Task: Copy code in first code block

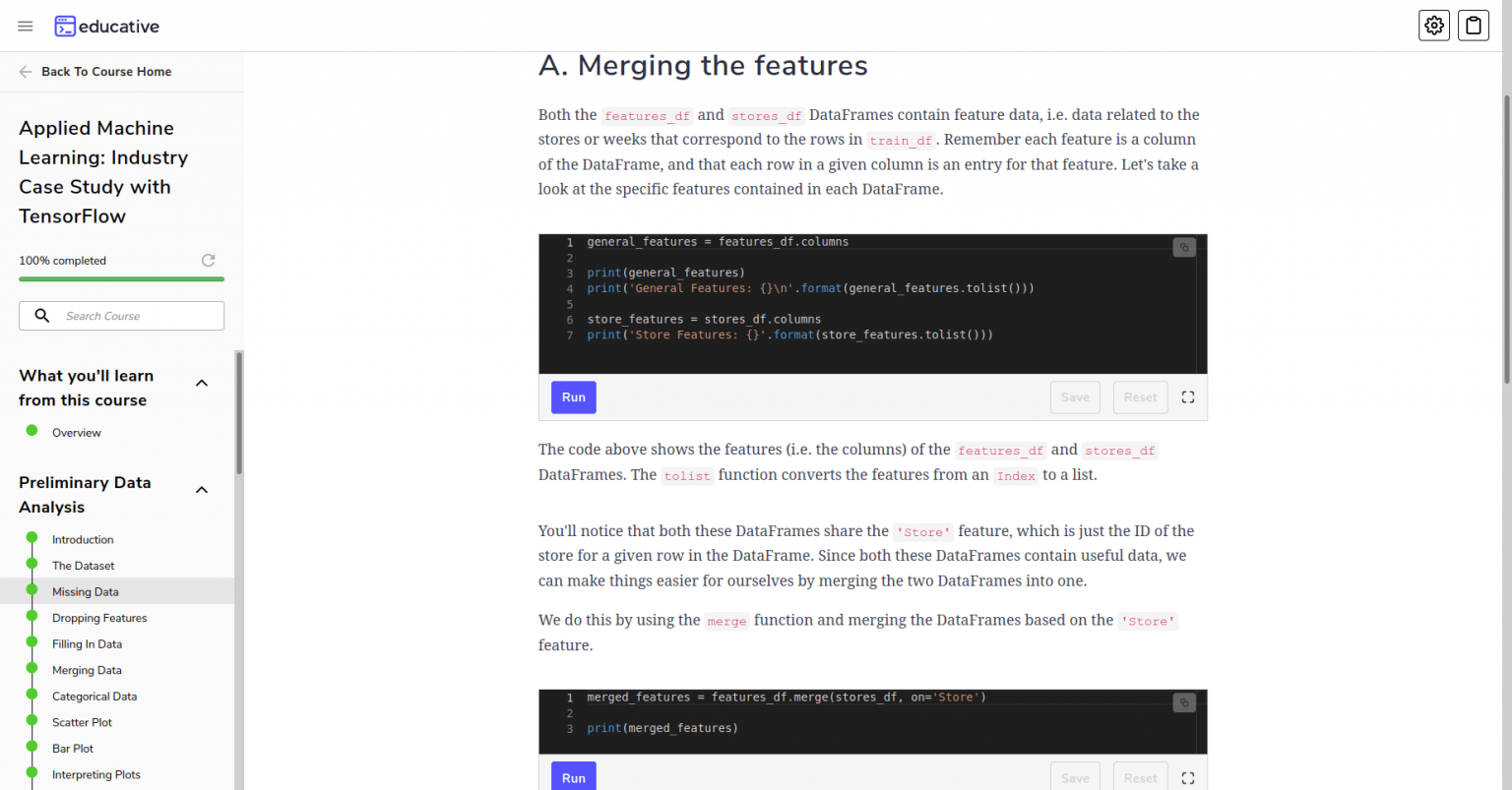Action: [x=1184, y=248]
